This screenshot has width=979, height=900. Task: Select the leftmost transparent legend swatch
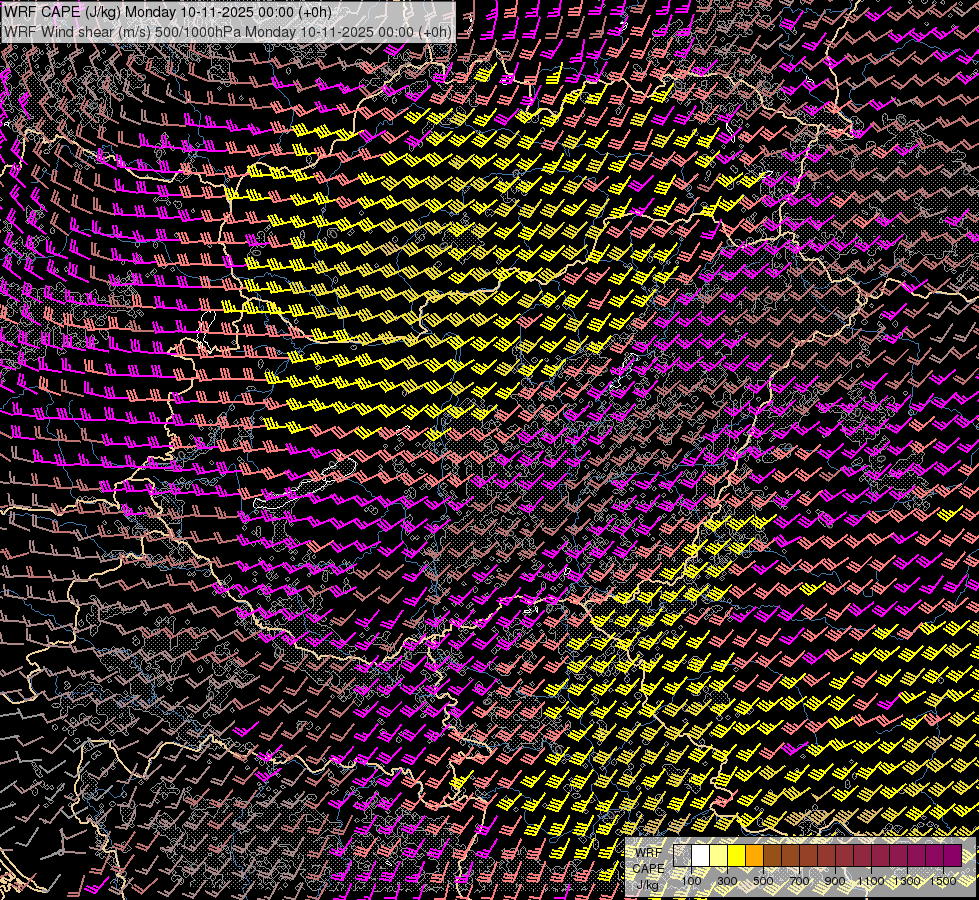pyautogui.click(x=682, y=855)
